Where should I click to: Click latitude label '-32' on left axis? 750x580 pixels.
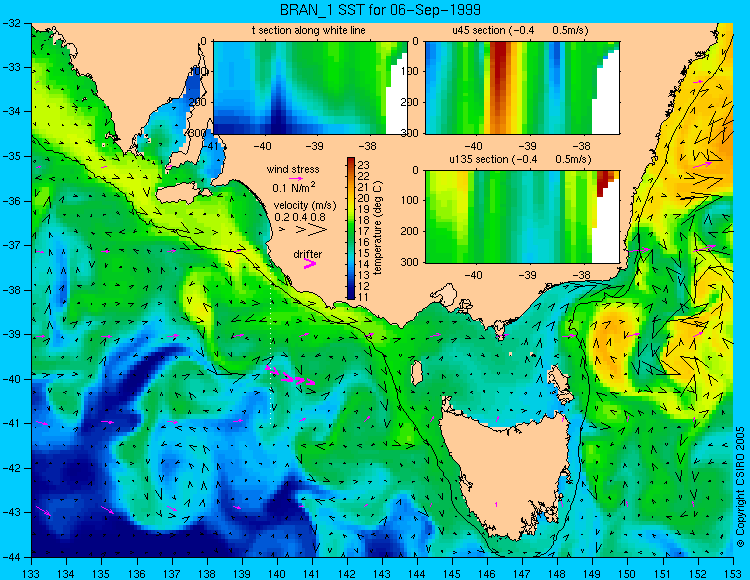click(12, 23)
